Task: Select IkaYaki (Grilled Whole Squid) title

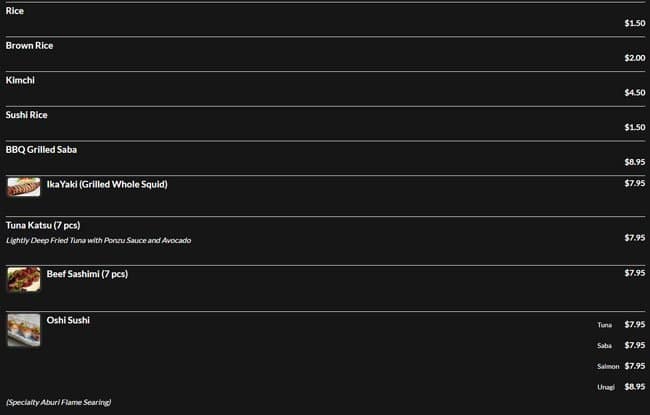Action: [107, 184]
